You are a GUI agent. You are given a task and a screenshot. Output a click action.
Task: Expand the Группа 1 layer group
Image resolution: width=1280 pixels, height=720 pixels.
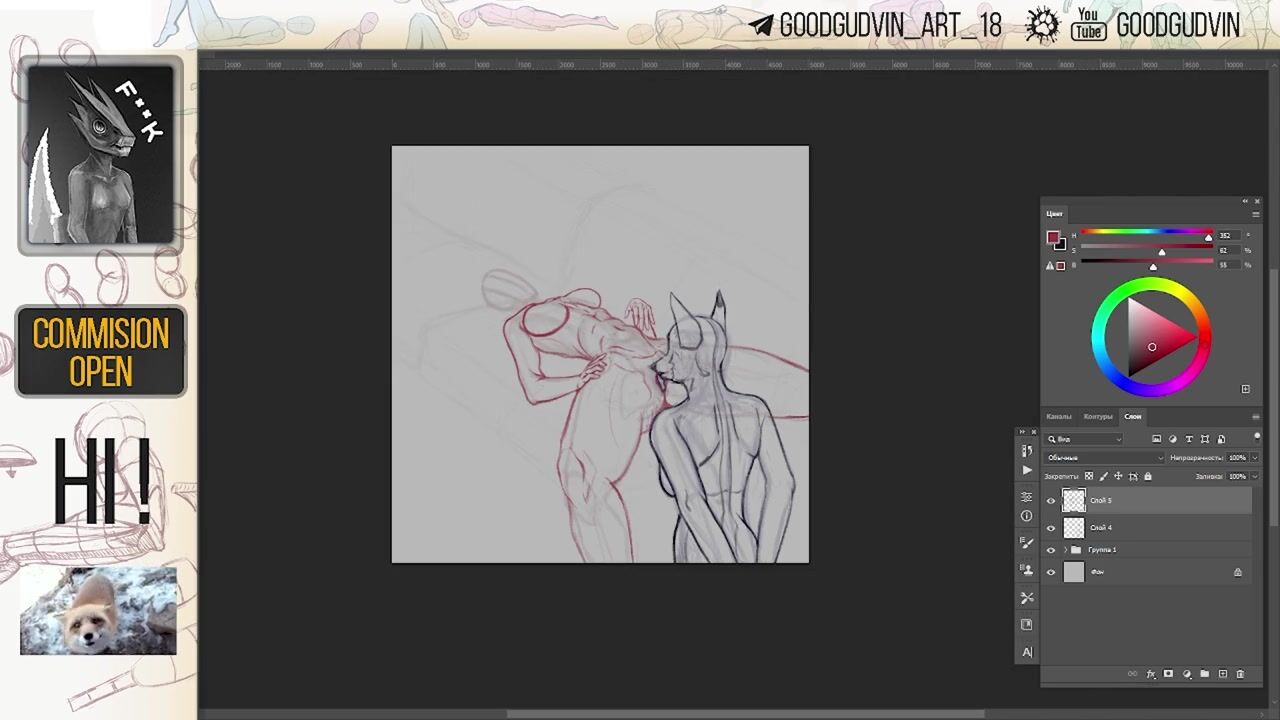click(x=1065, y=550)
